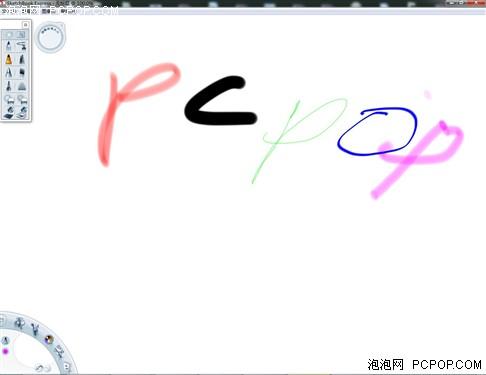Open the Help menu (帮助)
The height and width of the screenshot is (375, 486).
point(68,11)
